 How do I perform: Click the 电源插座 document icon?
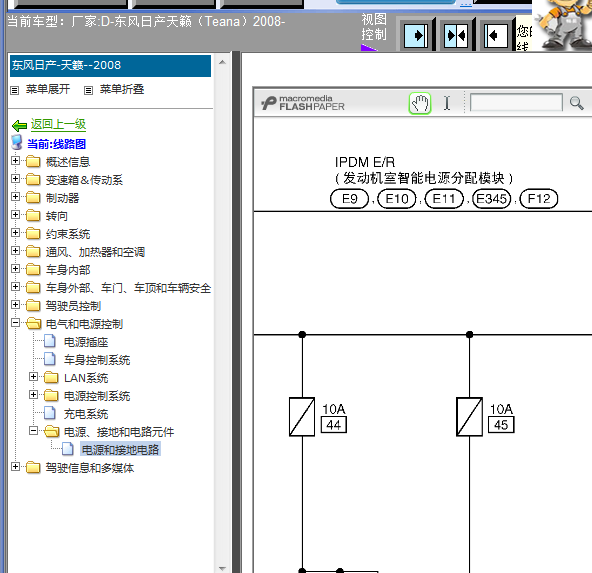(50, 341)
